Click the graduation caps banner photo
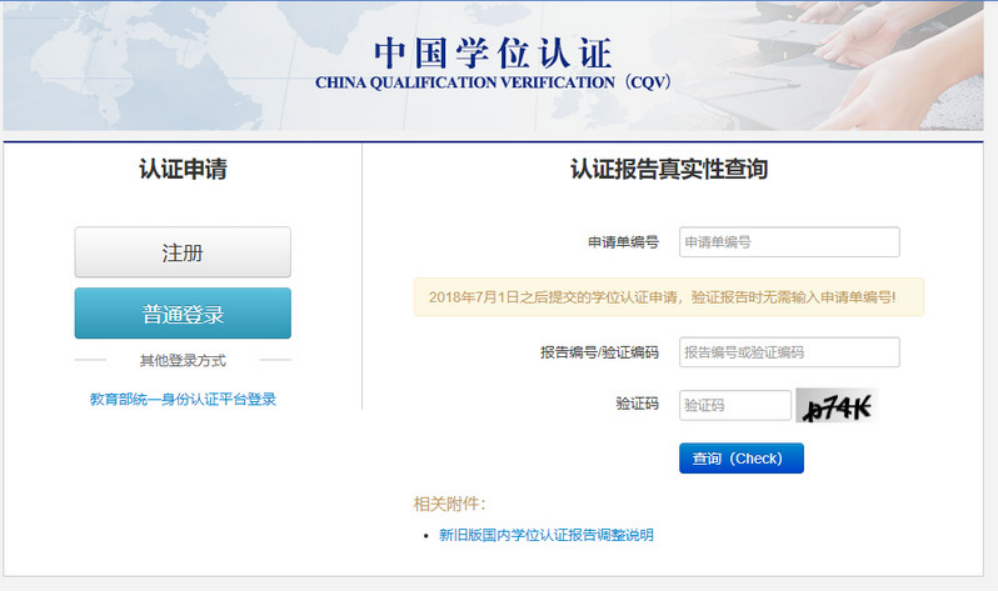Screen dimensions: 998x592 (860, 65)
